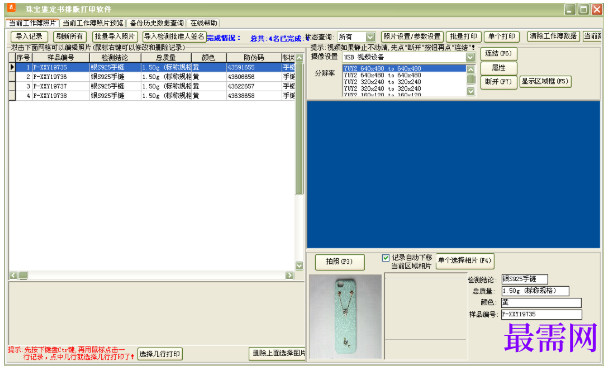Image resolution: width=616 pixels, height=369 pixels.
Task: Click the 颜色 input field
Action: tap(541, 303)
